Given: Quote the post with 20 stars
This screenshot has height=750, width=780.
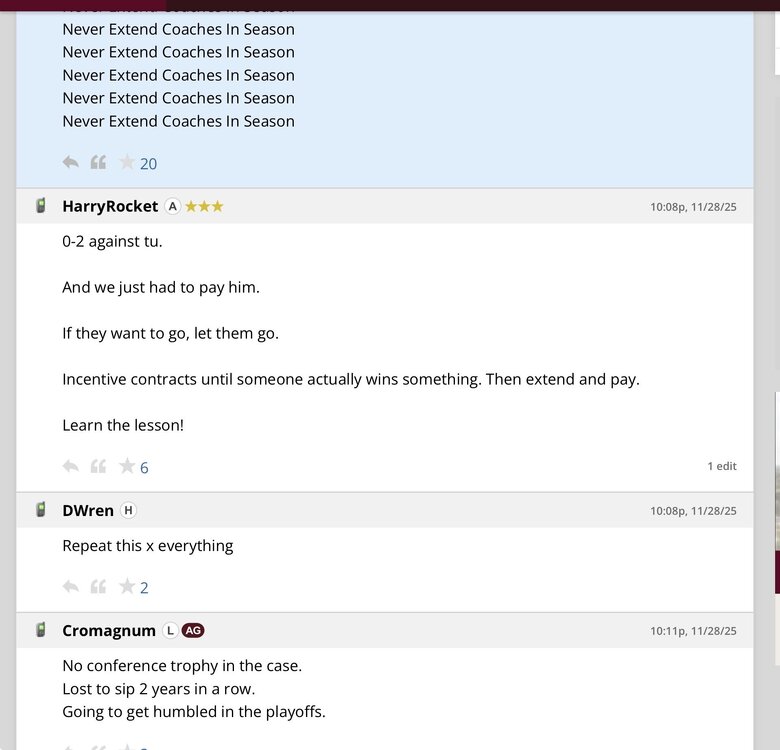Looking at the screenshot, I should pyautogui.click(x=98, y=162).
